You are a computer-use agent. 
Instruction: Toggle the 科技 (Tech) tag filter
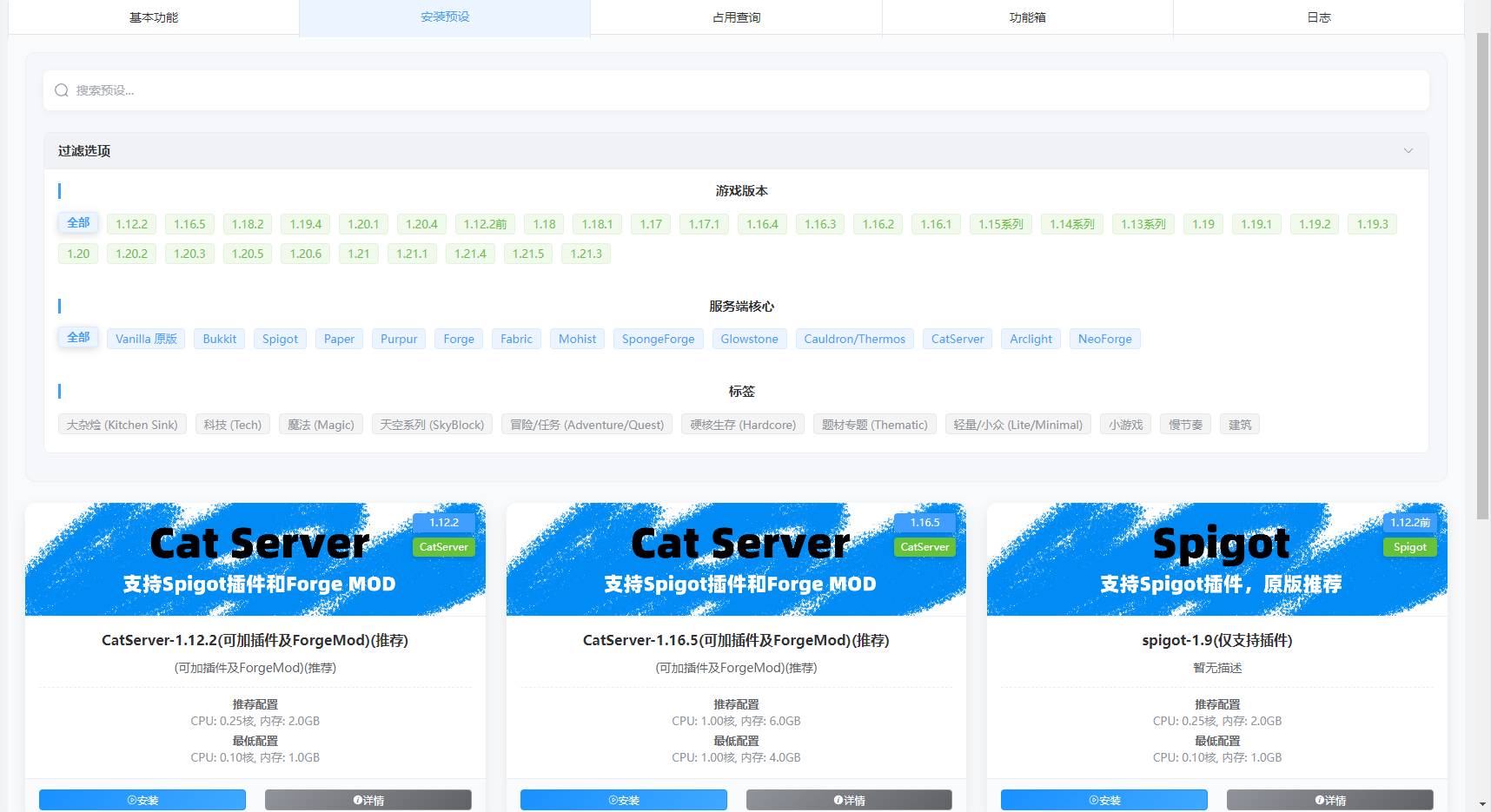click(x=233, y=425)
